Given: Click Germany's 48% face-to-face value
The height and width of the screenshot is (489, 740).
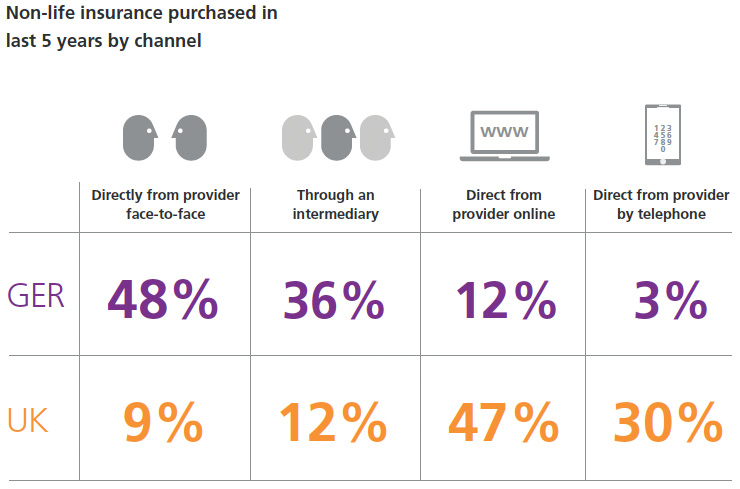Looking at the screenshot, I should point(163,297).
